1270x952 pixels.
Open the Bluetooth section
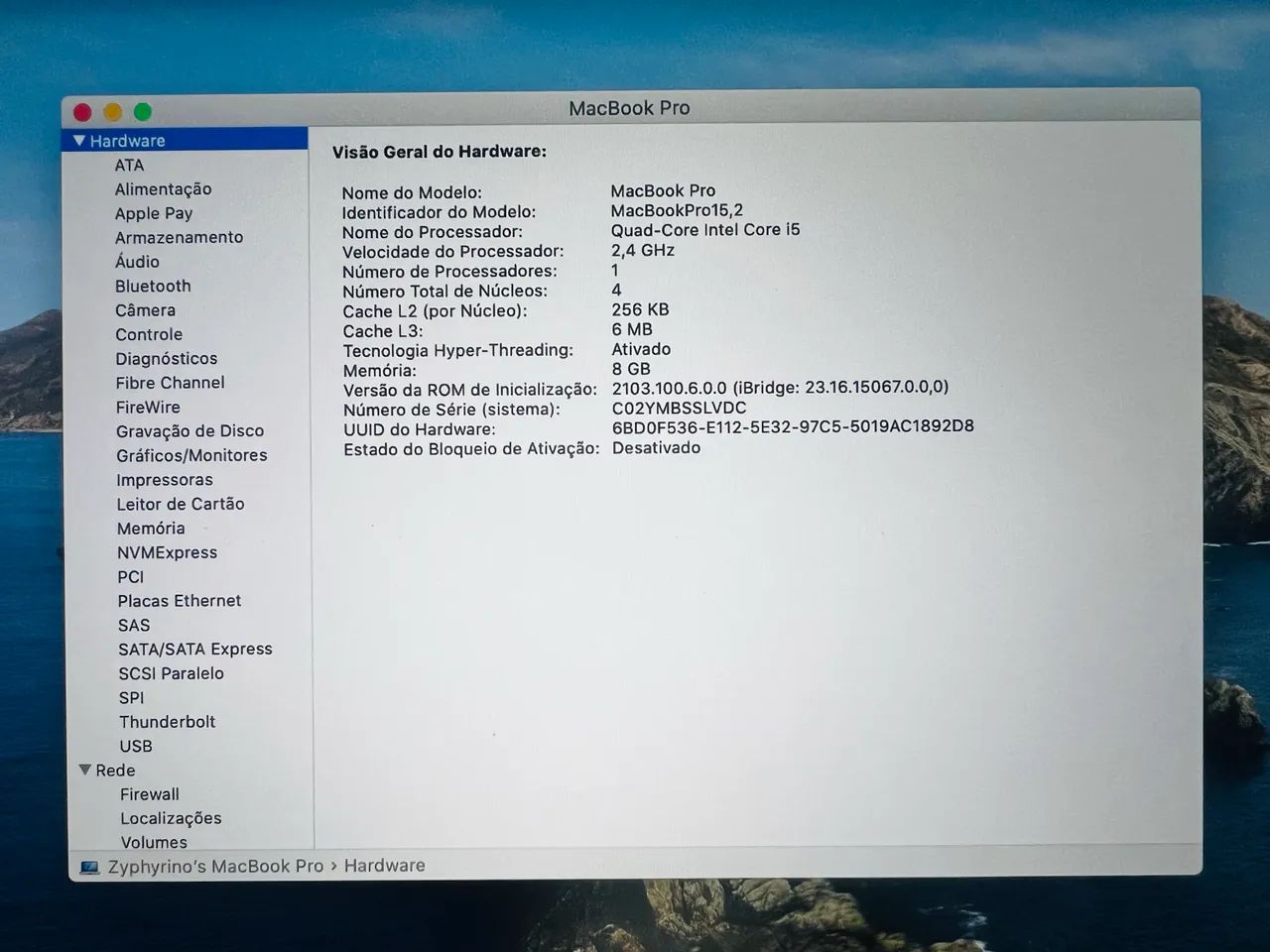click(x=153, y=286)
